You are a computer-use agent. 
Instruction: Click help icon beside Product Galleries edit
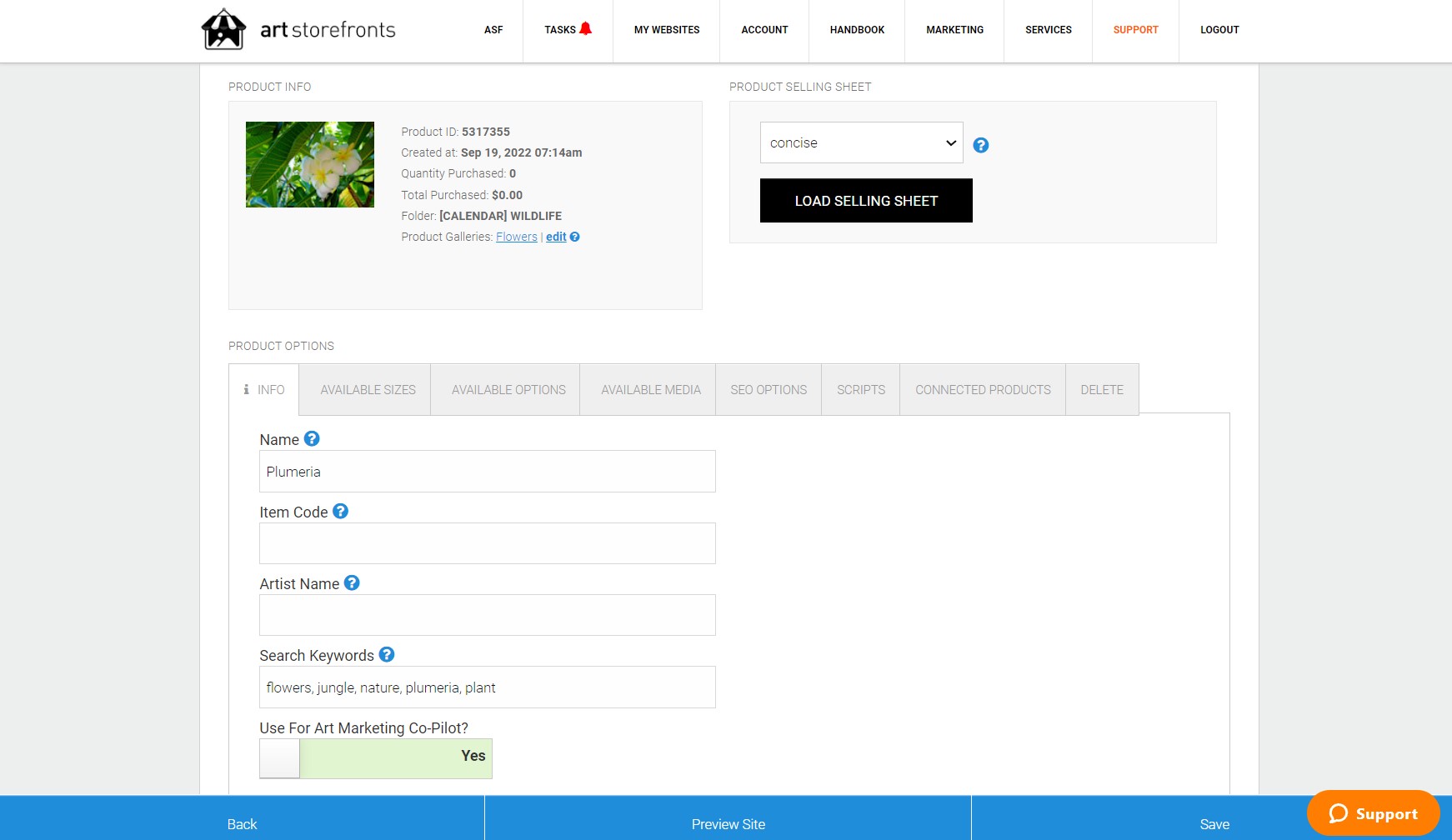click(574, 237)
